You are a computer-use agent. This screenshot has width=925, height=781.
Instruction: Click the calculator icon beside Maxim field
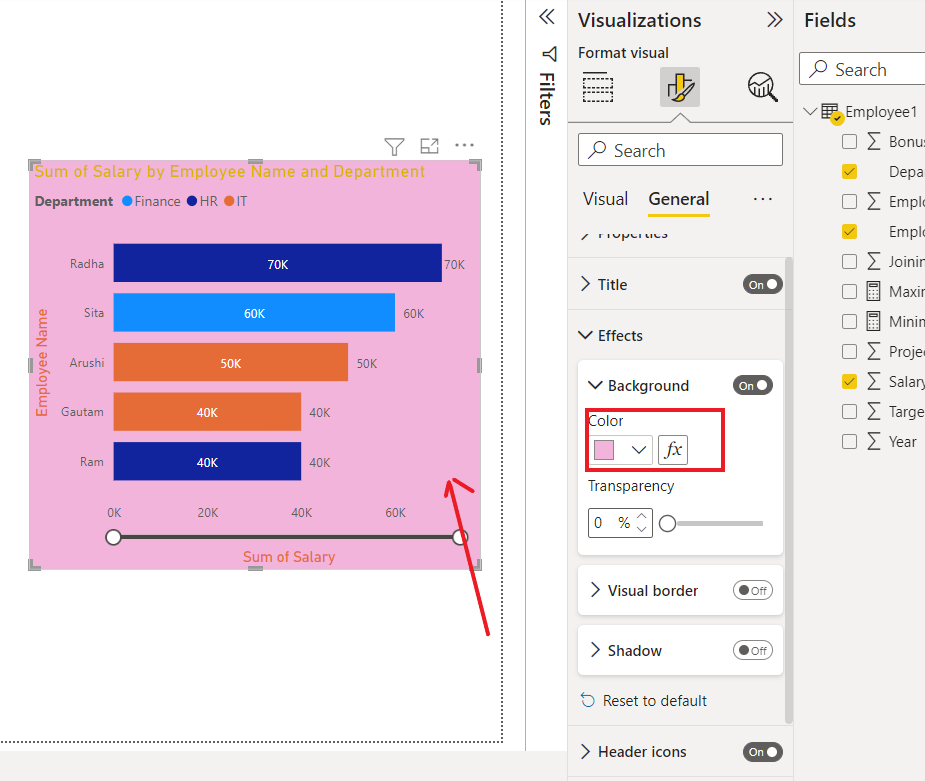pyautogui.click(x=874, y=291)
